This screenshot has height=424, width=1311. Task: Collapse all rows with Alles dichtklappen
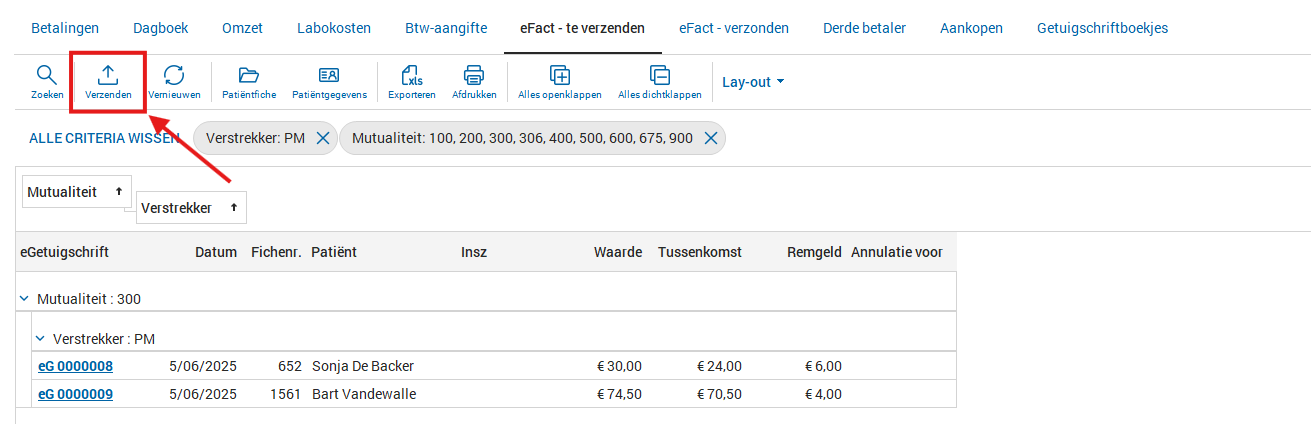[x=659, y=74]
